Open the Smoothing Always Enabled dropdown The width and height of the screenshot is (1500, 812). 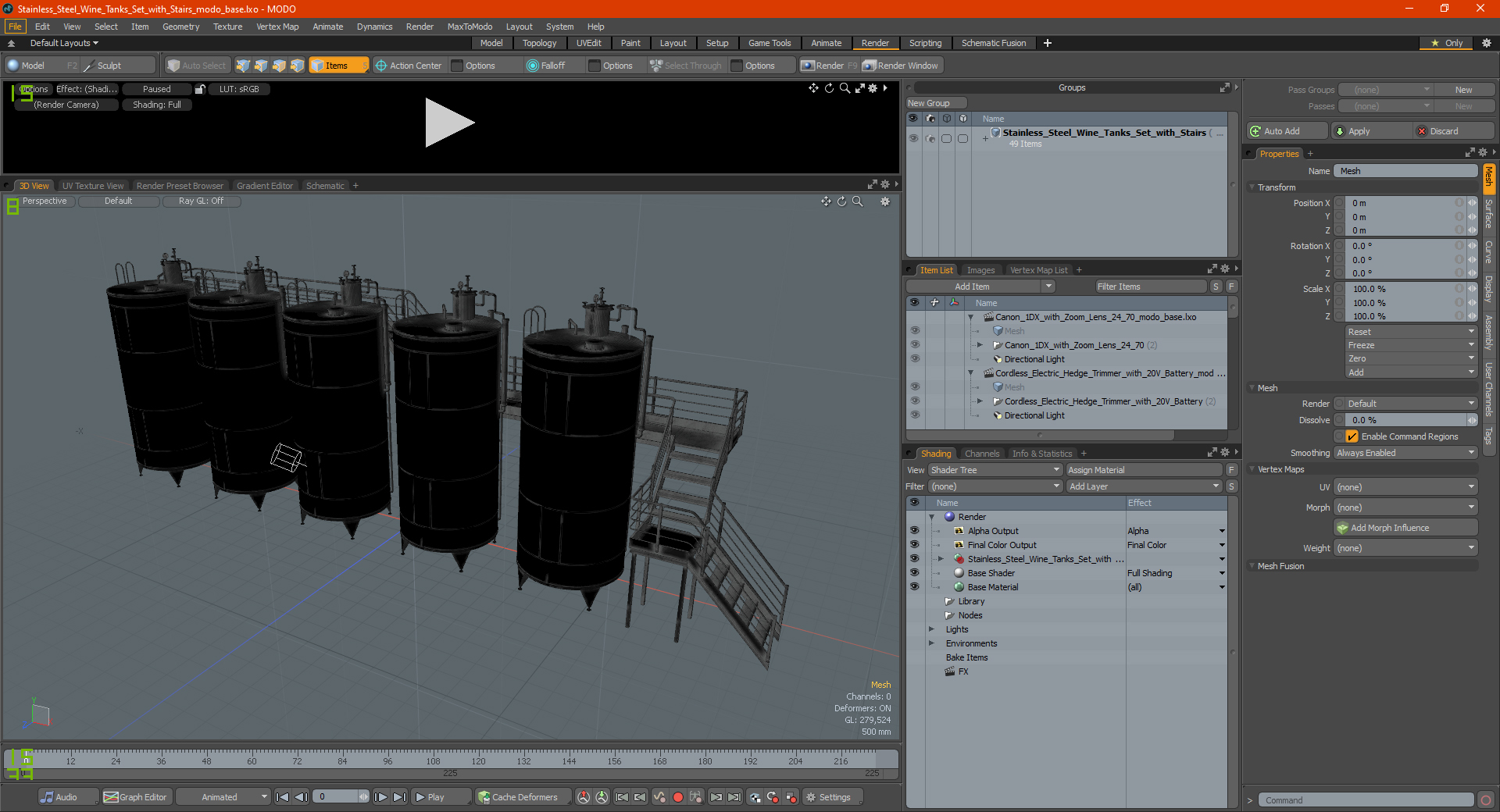1405,453
